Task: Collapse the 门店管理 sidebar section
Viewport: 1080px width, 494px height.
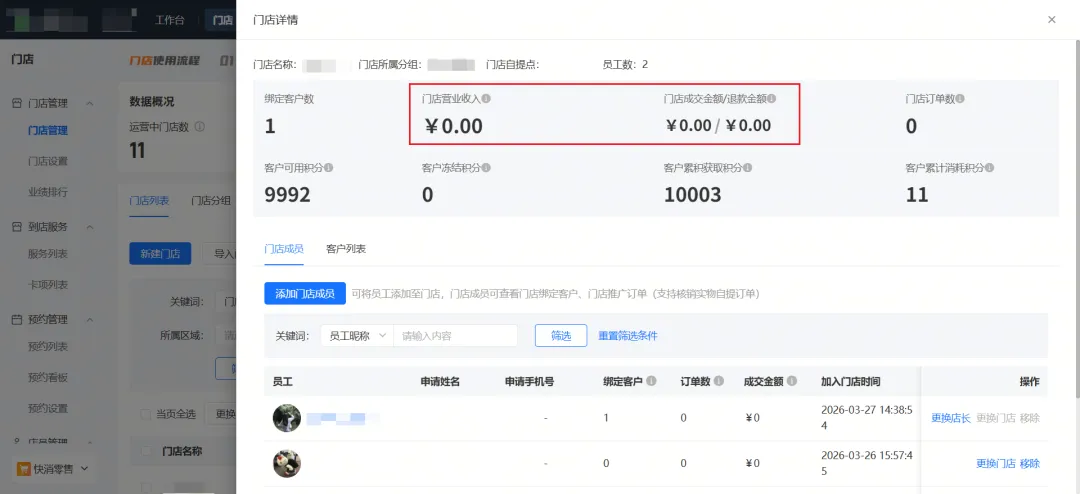Action: tap(89, 103)
